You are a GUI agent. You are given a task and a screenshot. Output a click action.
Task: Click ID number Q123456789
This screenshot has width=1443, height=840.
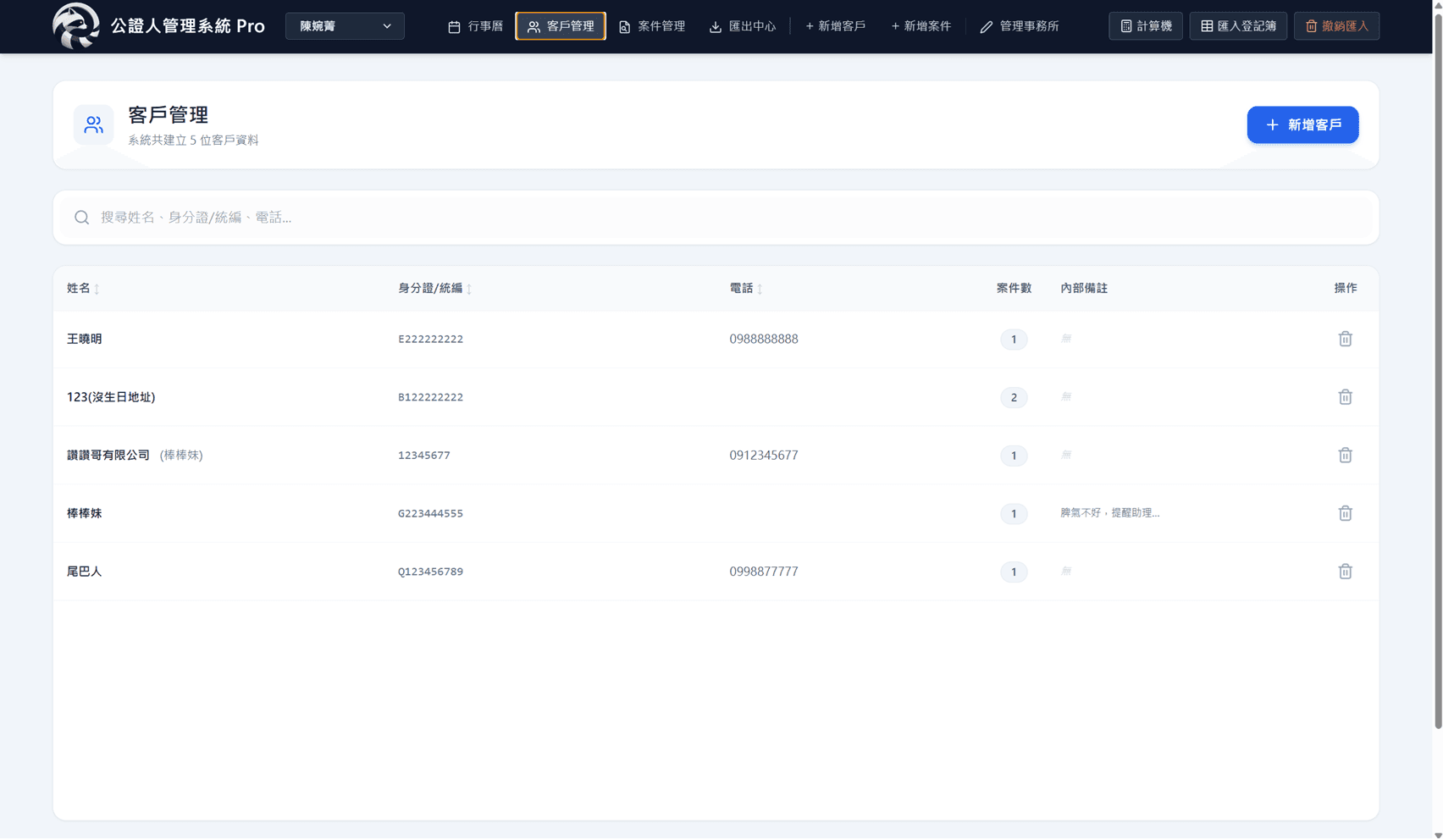point(430,572)
